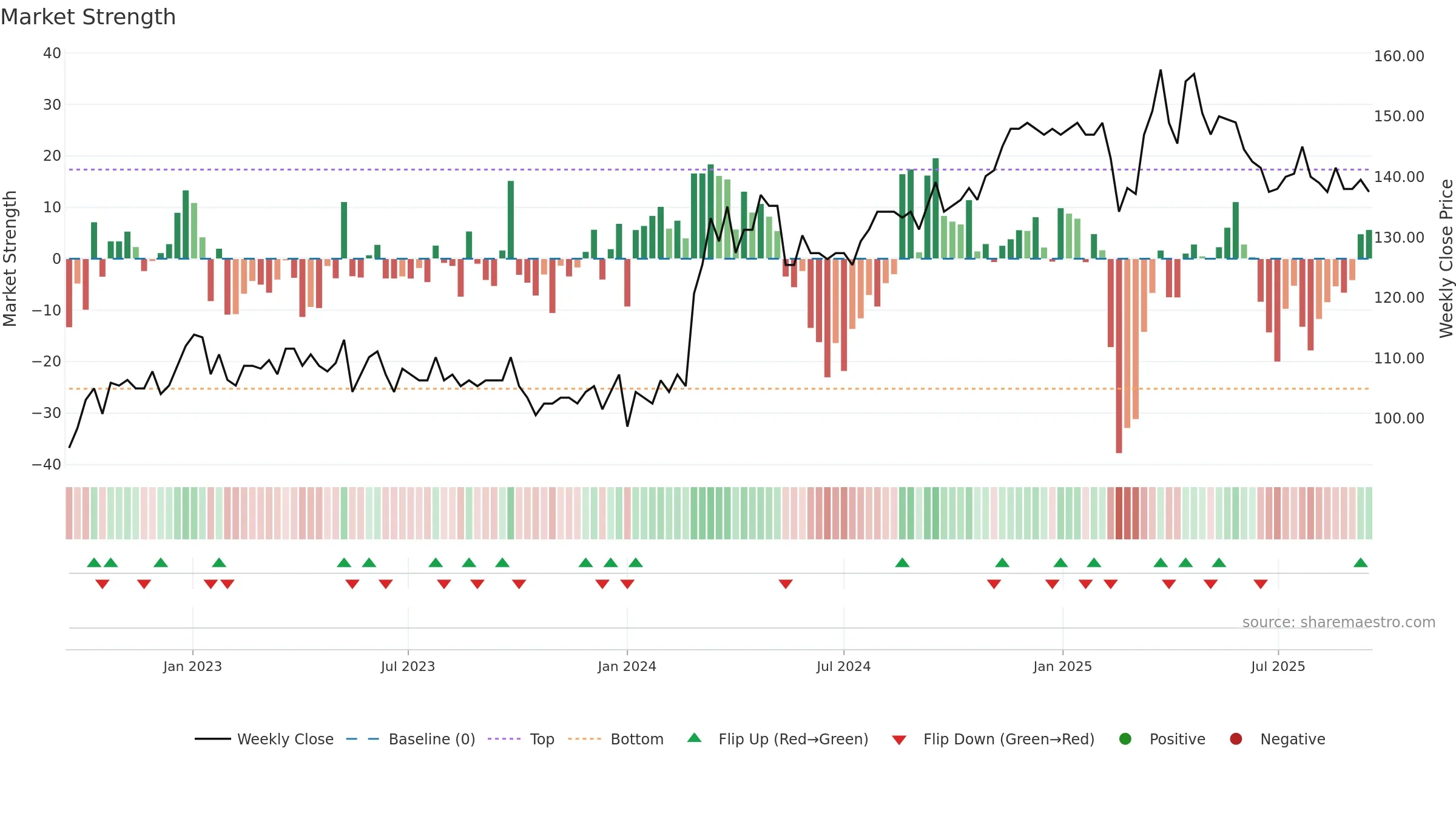Click the red Flip Down triangle in legend
Viewport: 1456px width, 819px height.
[x=899, y=740]
